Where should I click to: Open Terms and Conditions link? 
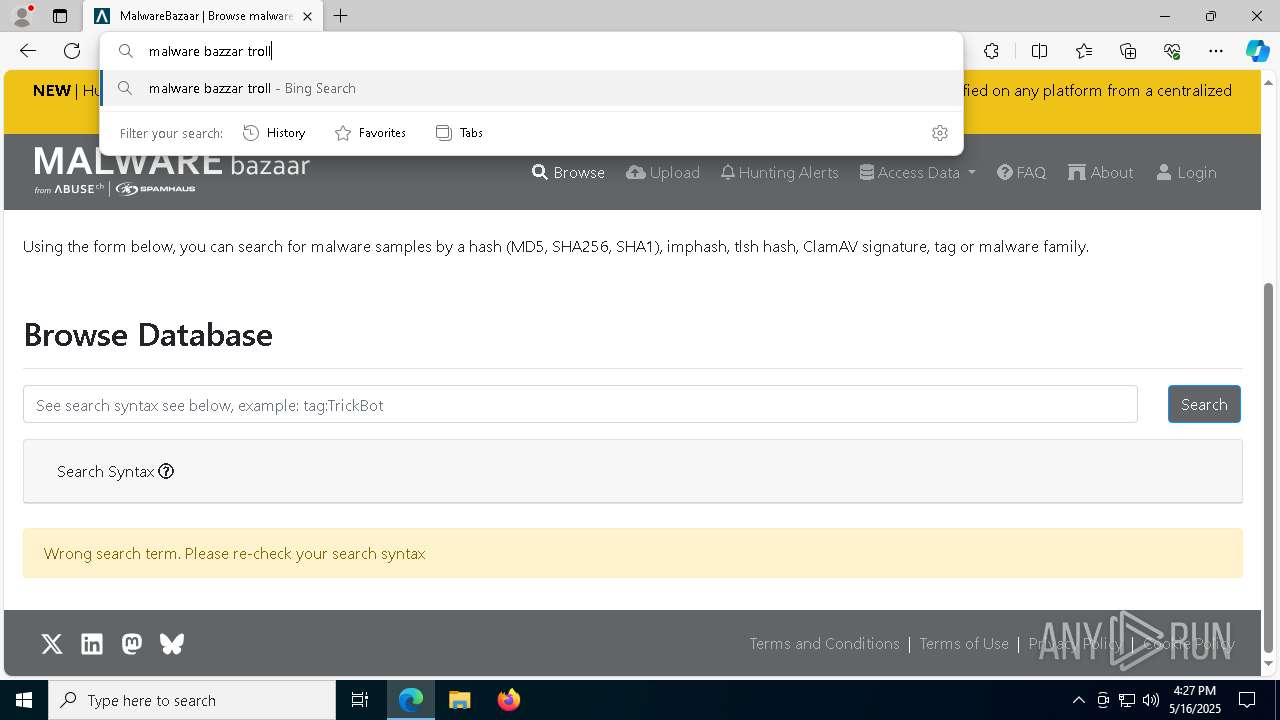click(824, 644)
